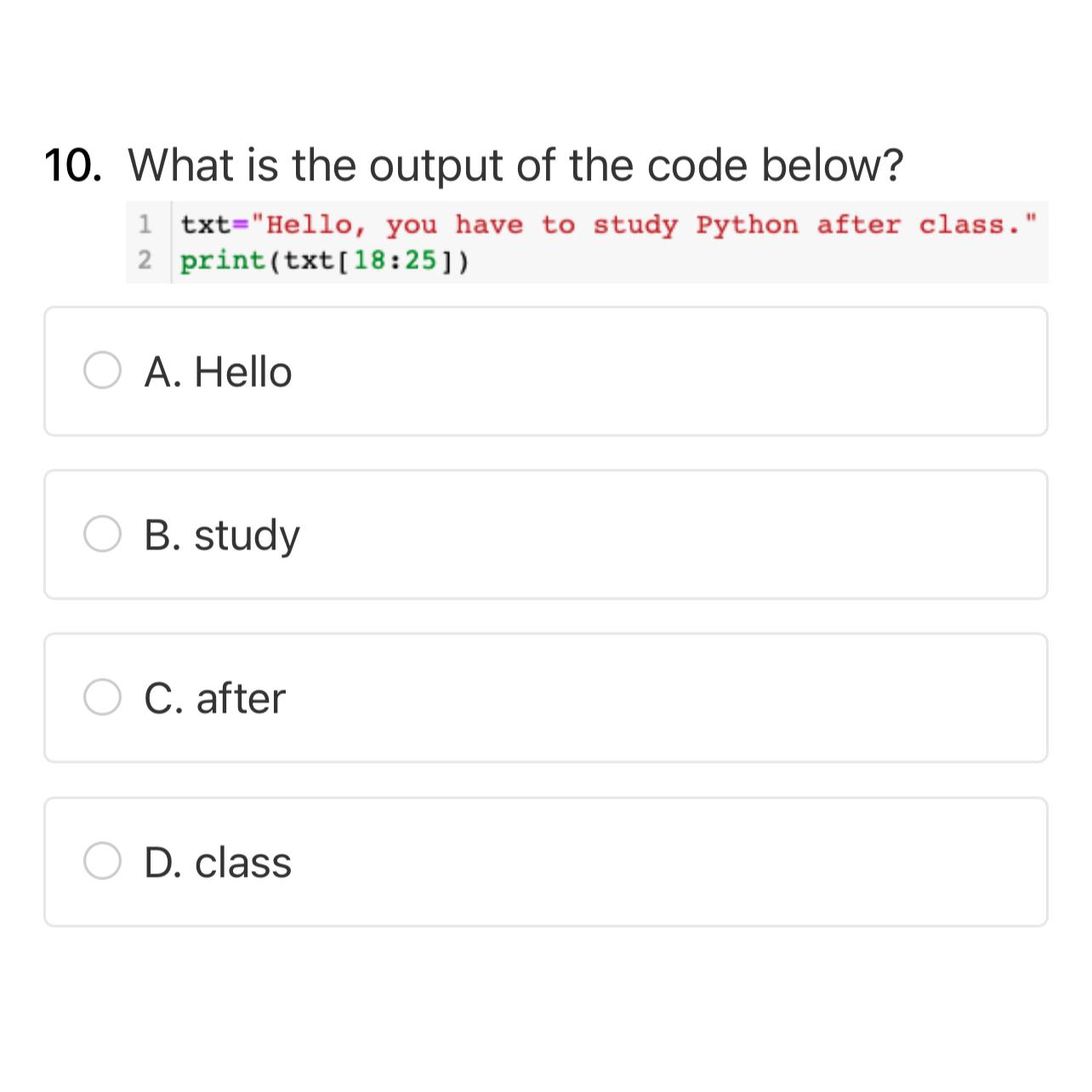
Task: Select the radio button for option A
Action: tap(102, 371)
